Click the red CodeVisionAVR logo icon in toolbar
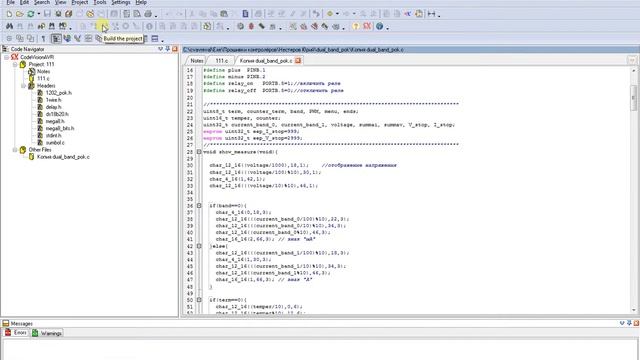The height and width of the screenshot is (360, 640). [x=367, y=27]
